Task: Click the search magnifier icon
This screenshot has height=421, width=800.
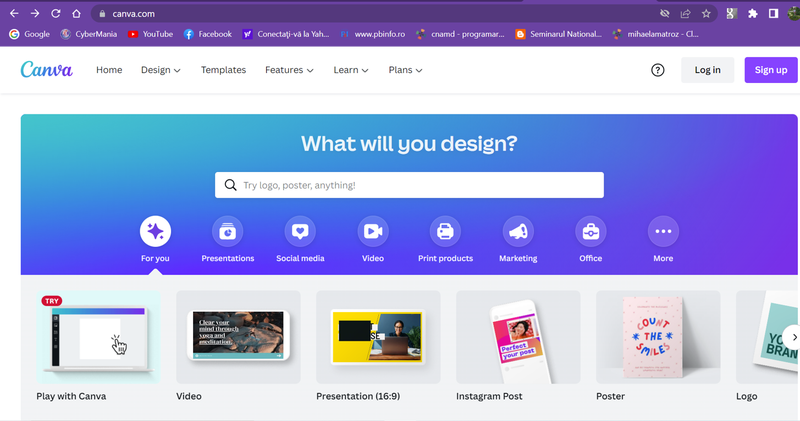Action: [231, 185]
